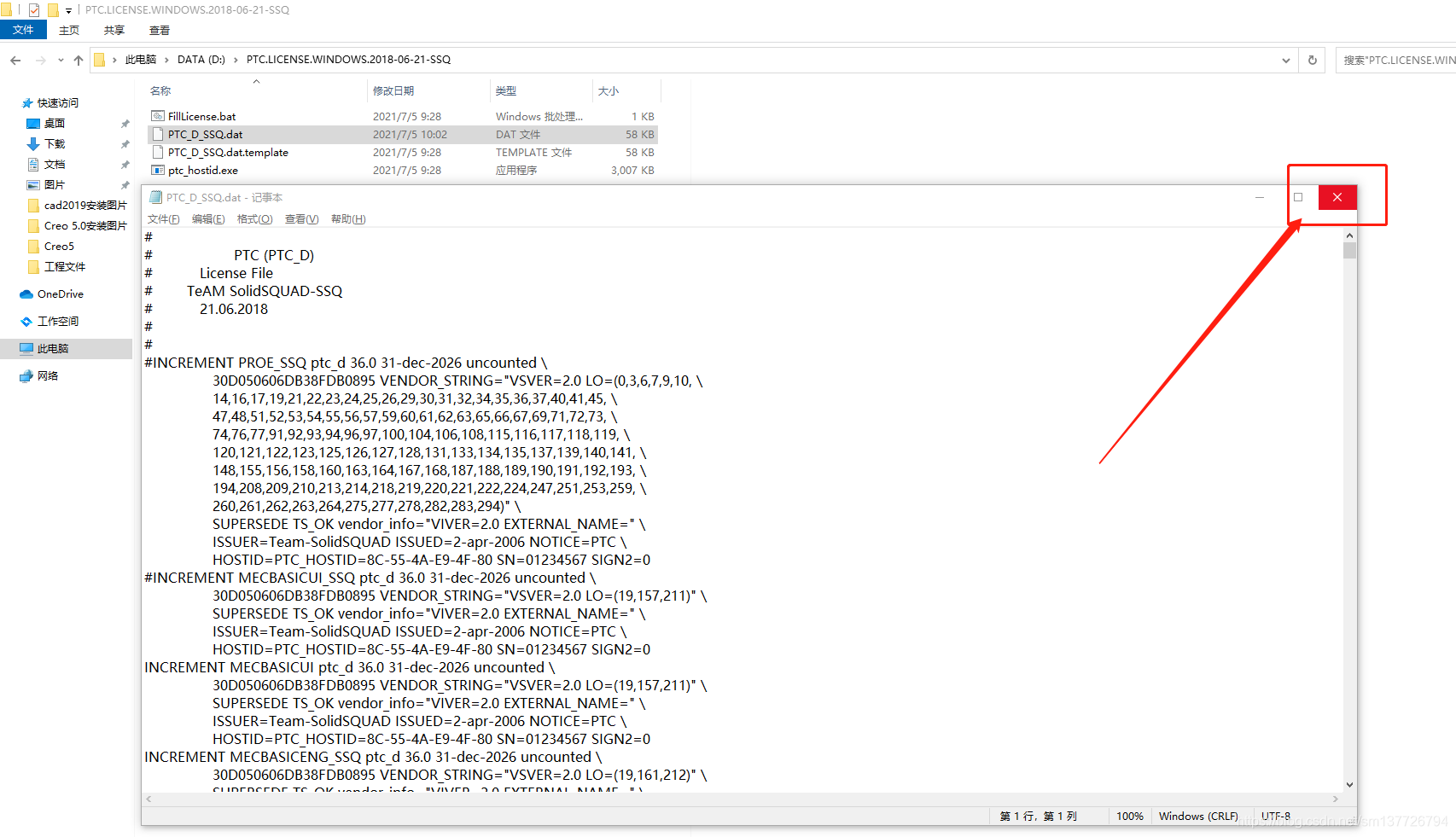Screen dimensions: 1456x837
Task: Select FillLicense.bat file icon
Action: (157, 116)
